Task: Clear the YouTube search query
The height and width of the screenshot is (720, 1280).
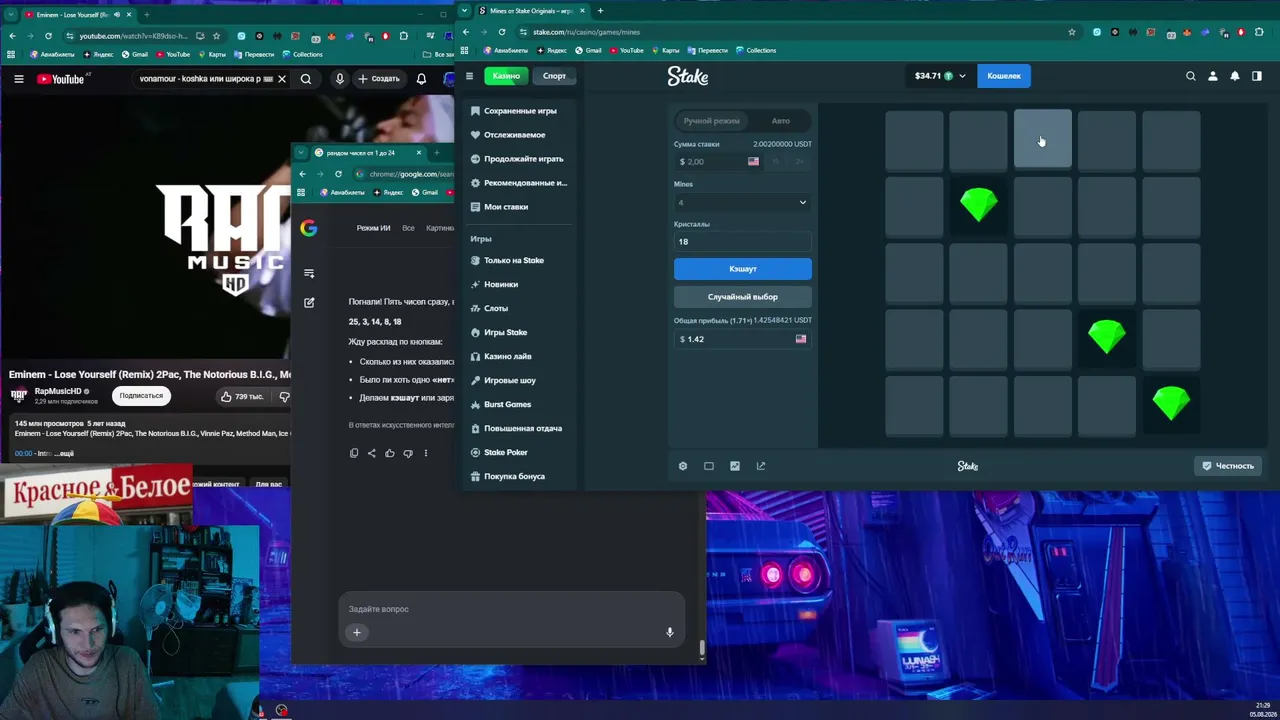Action: point(282,79)
